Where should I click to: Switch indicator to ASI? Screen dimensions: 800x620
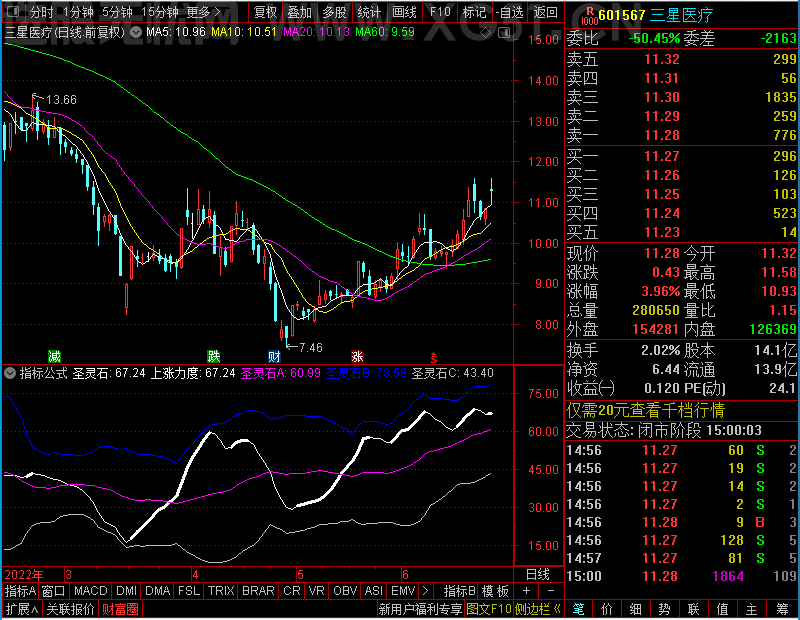(373, 591)
